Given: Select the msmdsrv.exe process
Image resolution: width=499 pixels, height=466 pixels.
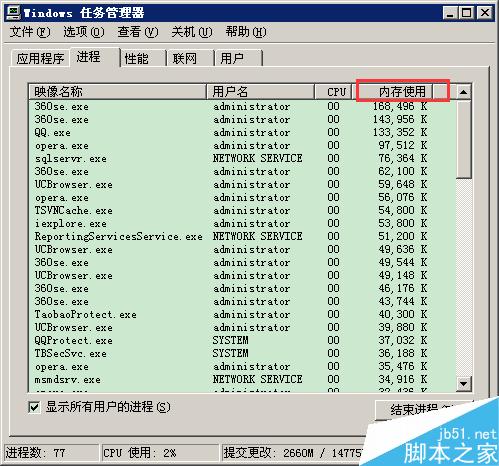Looking at the screenshot, I should 242,379.
